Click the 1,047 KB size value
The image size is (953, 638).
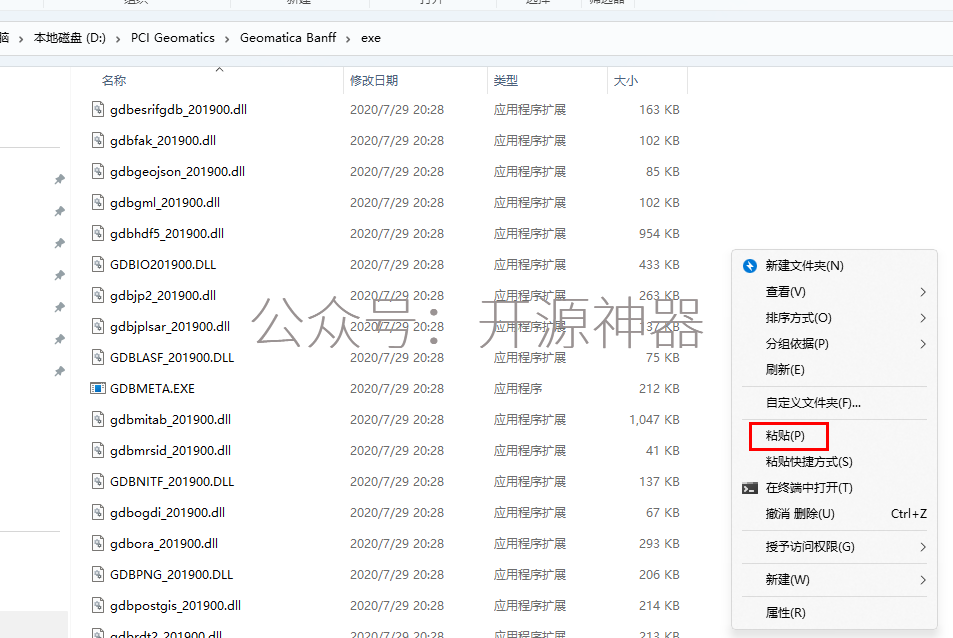click(x=655, y=419)
